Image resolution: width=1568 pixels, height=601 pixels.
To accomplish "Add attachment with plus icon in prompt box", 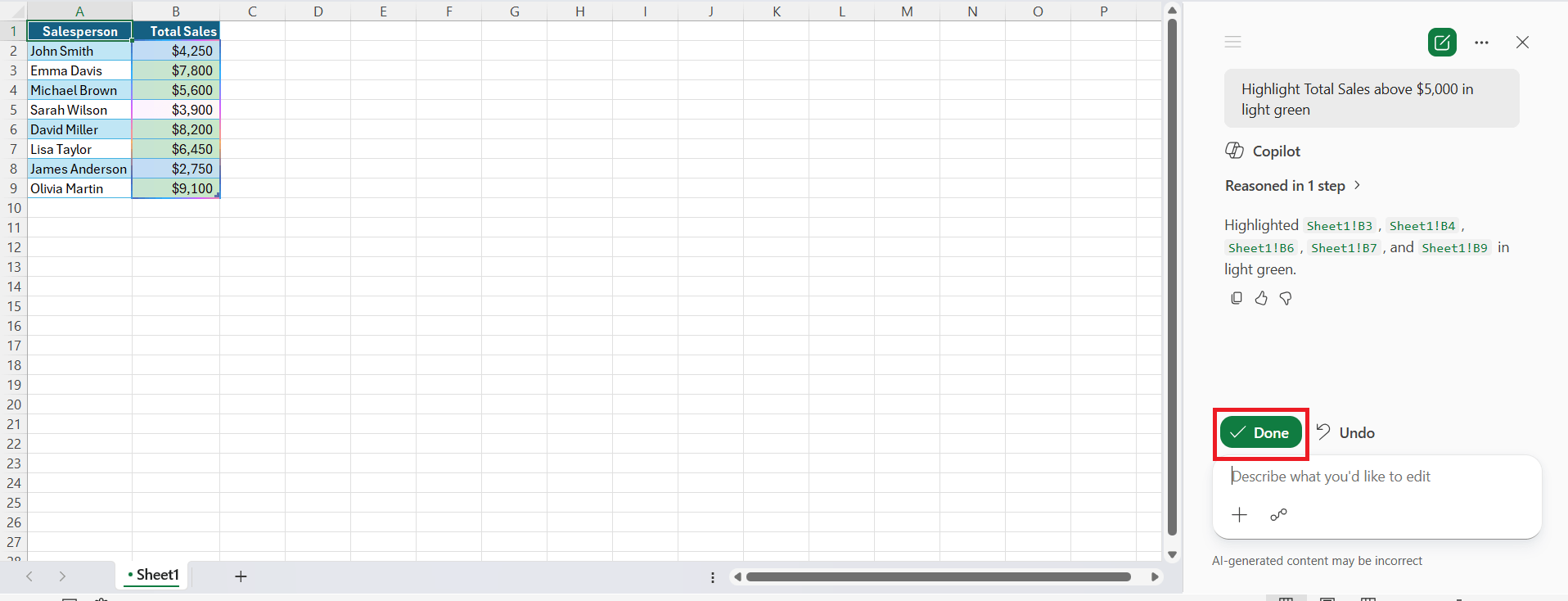I will (1240, 515).
